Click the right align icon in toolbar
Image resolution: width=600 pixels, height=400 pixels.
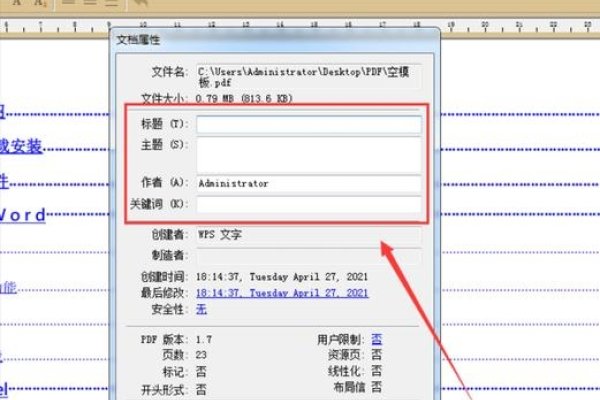tap(110, 4)
